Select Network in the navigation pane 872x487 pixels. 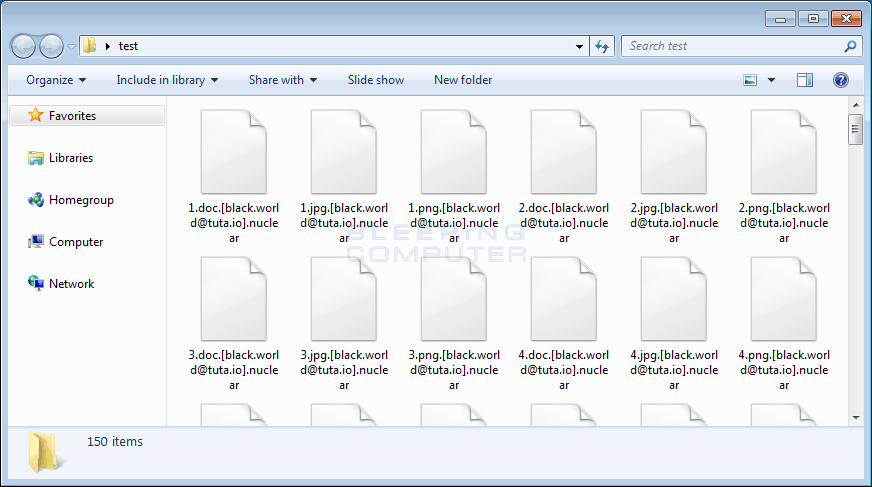tap(71, 284)
